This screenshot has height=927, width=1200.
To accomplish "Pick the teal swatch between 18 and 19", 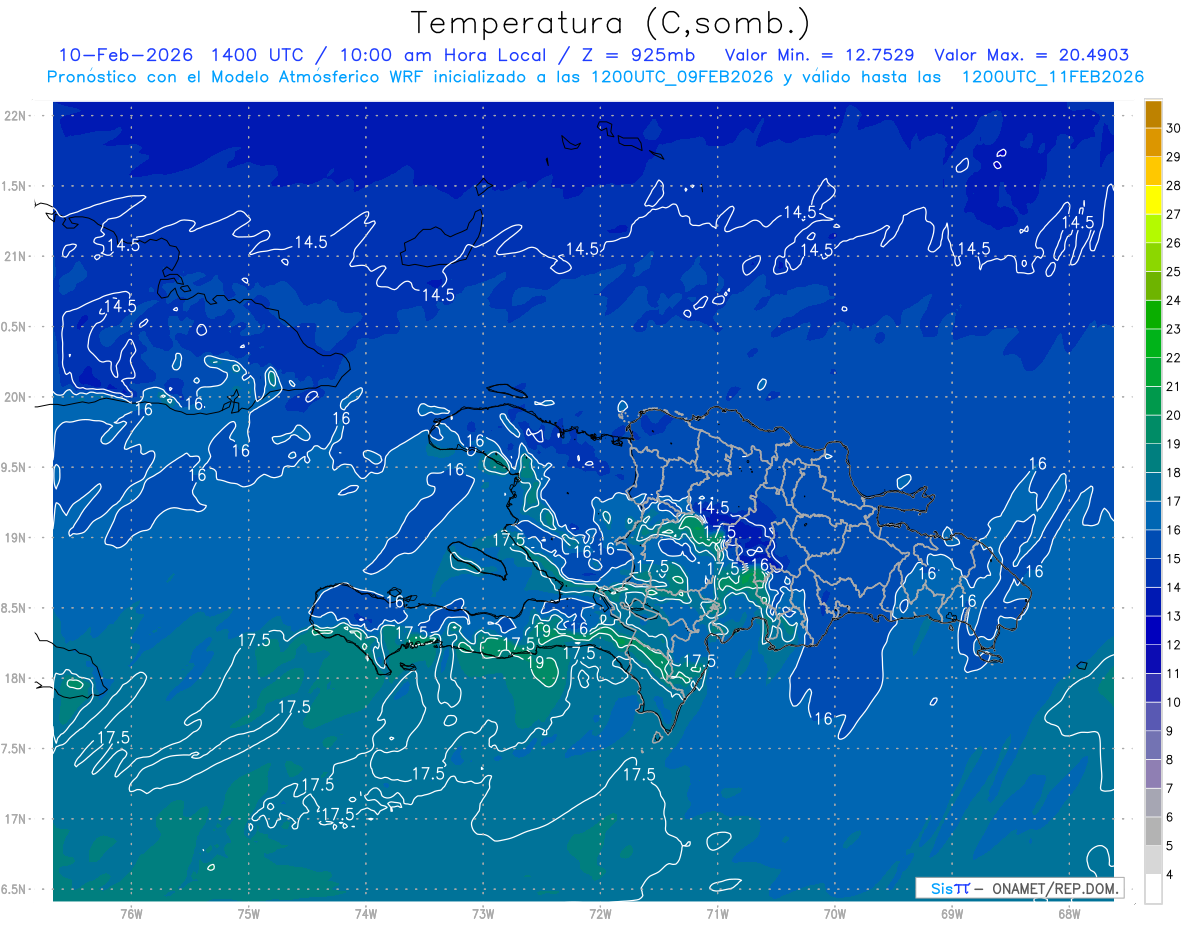I will 1153,458.
